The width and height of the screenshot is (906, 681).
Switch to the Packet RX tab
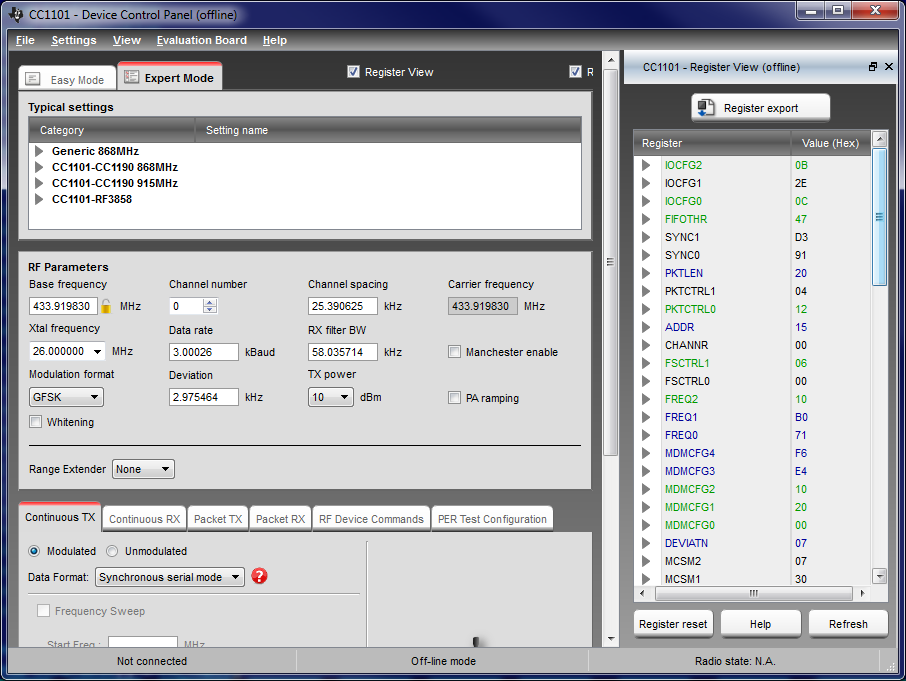280,519
